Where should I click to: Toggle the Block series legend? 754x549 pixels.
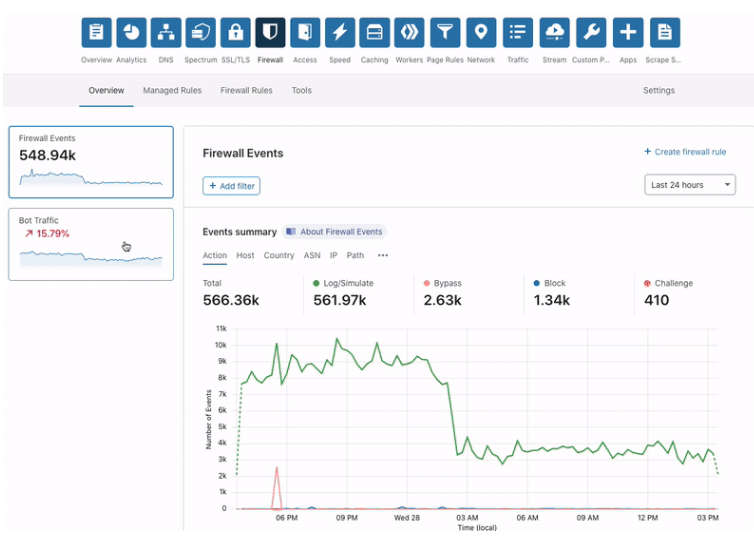(550, 283)
